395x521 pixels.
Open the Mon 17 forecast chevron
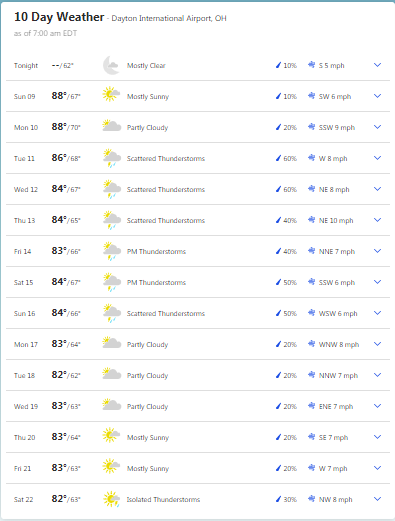[x=377, y=344]
